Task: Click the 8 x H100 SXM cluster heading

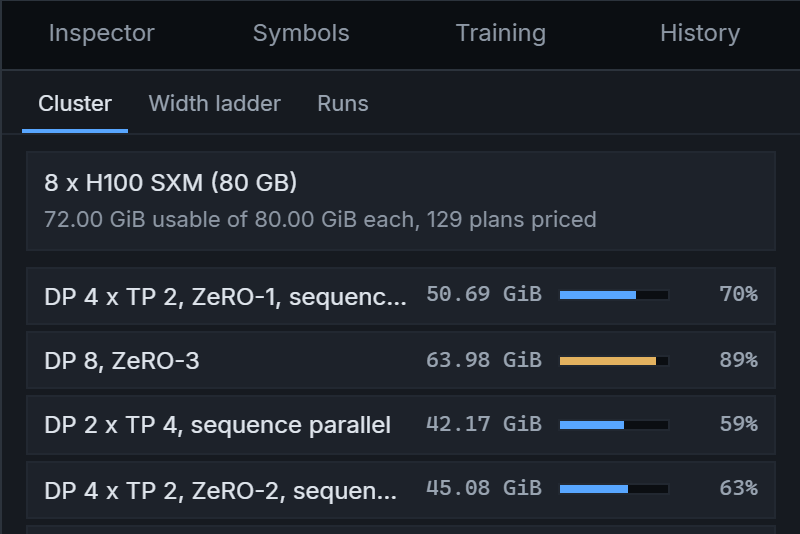Action: 170,183
